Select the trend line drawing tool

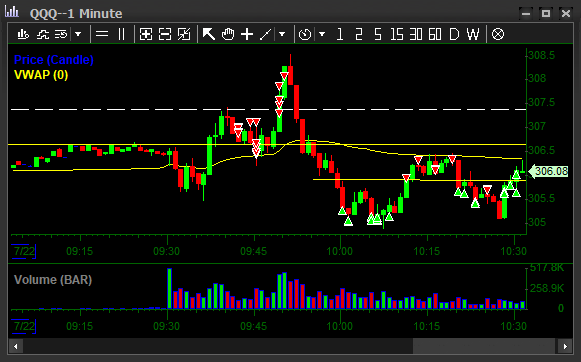pyautogui.click(x=265, y=34)
